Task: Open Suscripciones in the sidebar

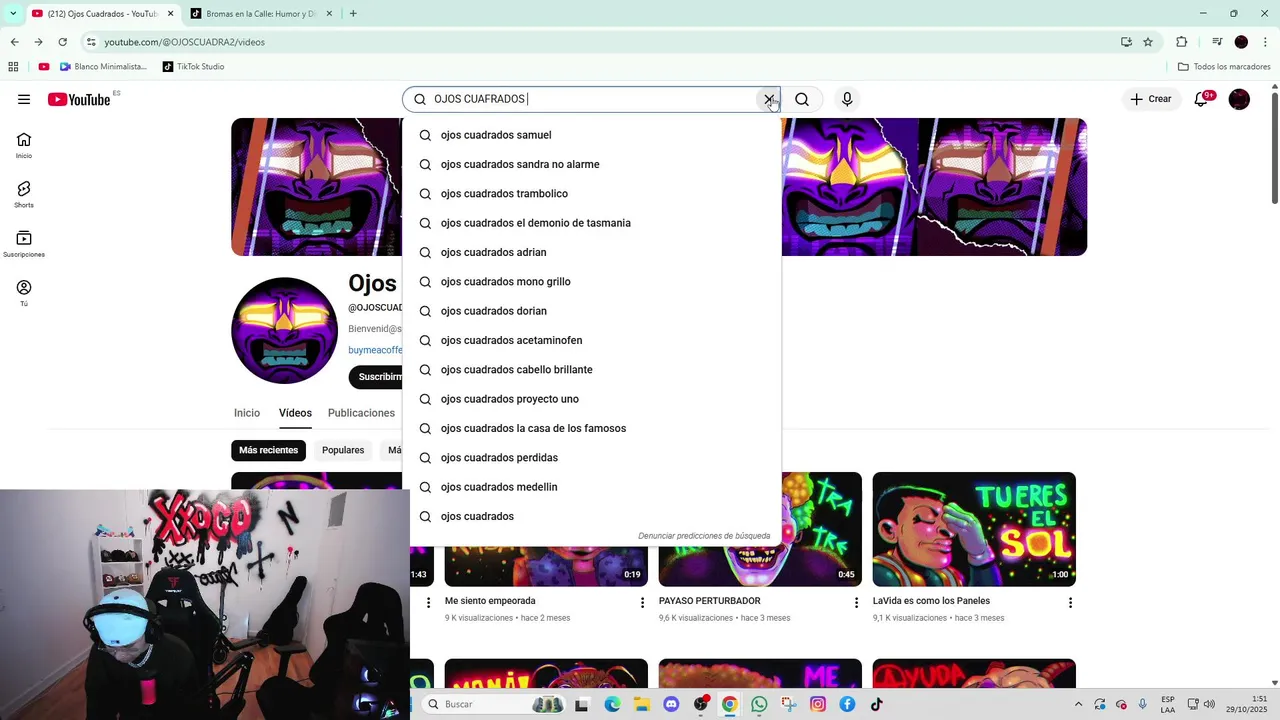Action: pos(24,244)
